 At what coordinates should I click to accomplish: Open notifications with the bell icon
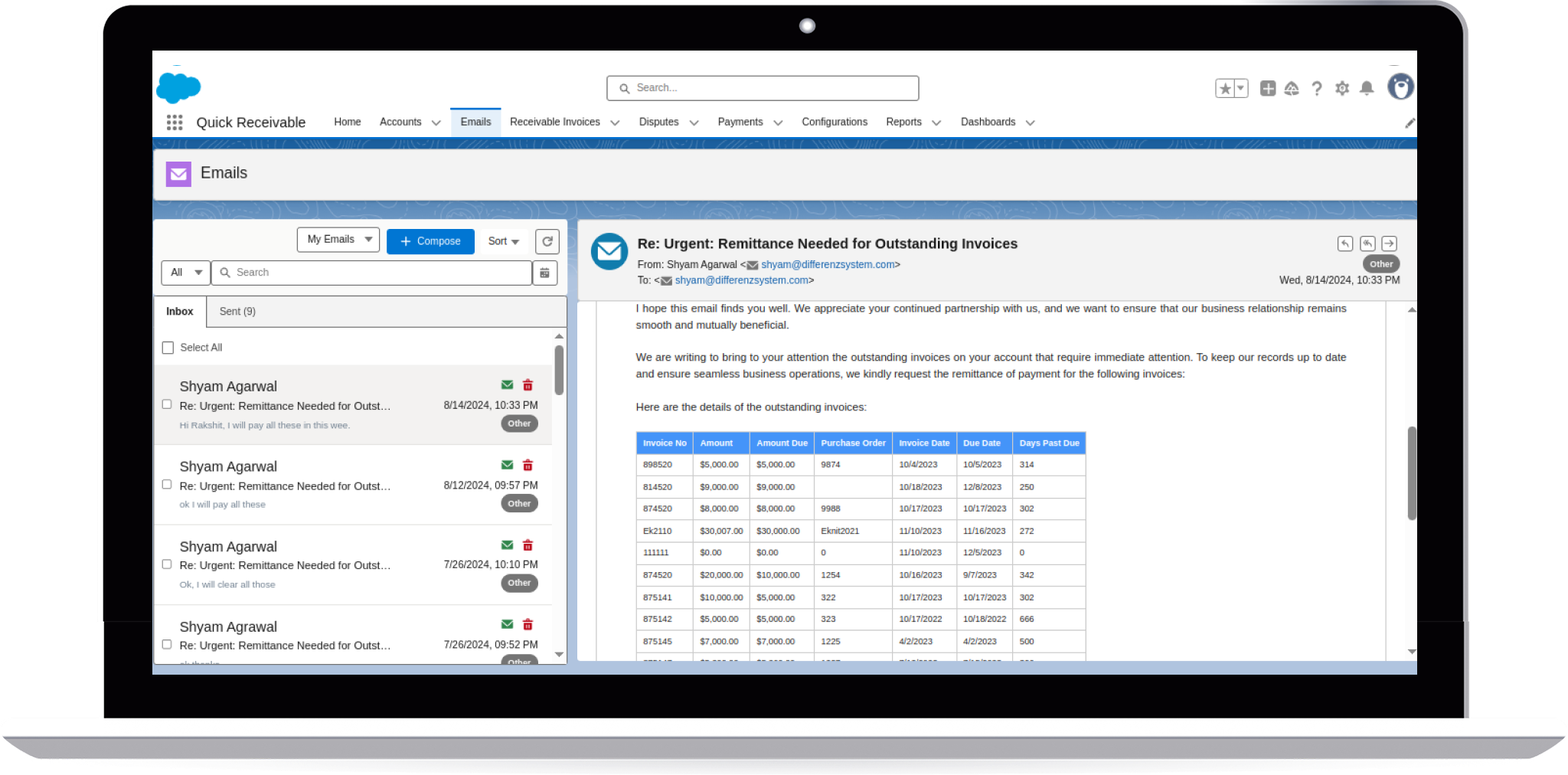pos(1367,88)
